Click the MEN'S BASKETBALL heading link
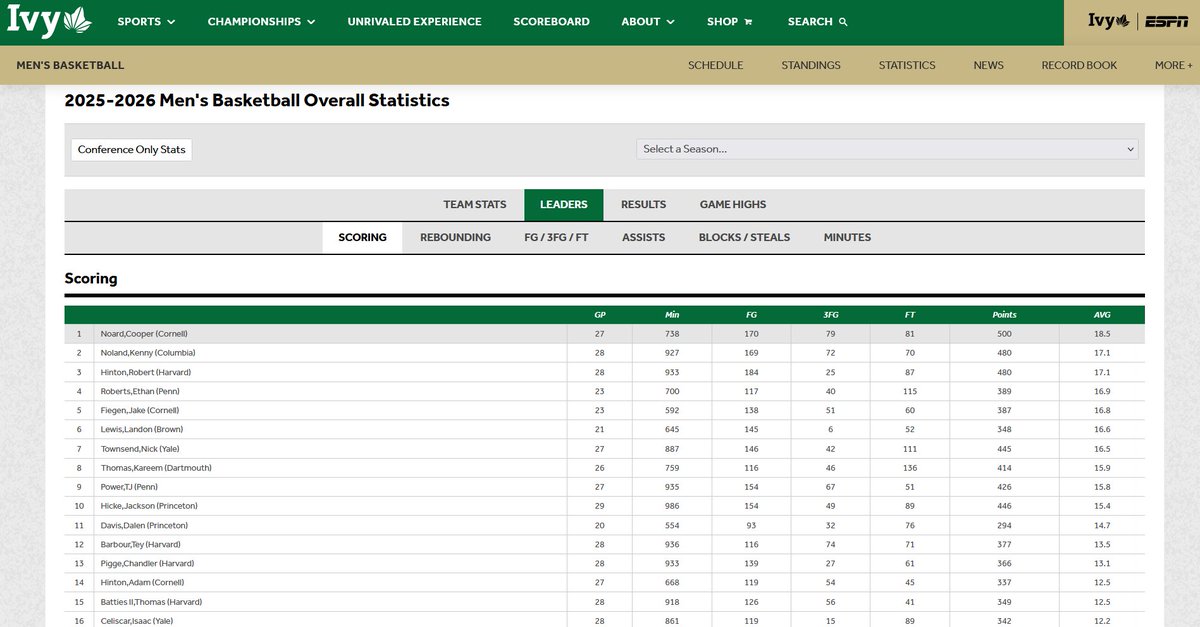1200x627 pixels. 70,65
